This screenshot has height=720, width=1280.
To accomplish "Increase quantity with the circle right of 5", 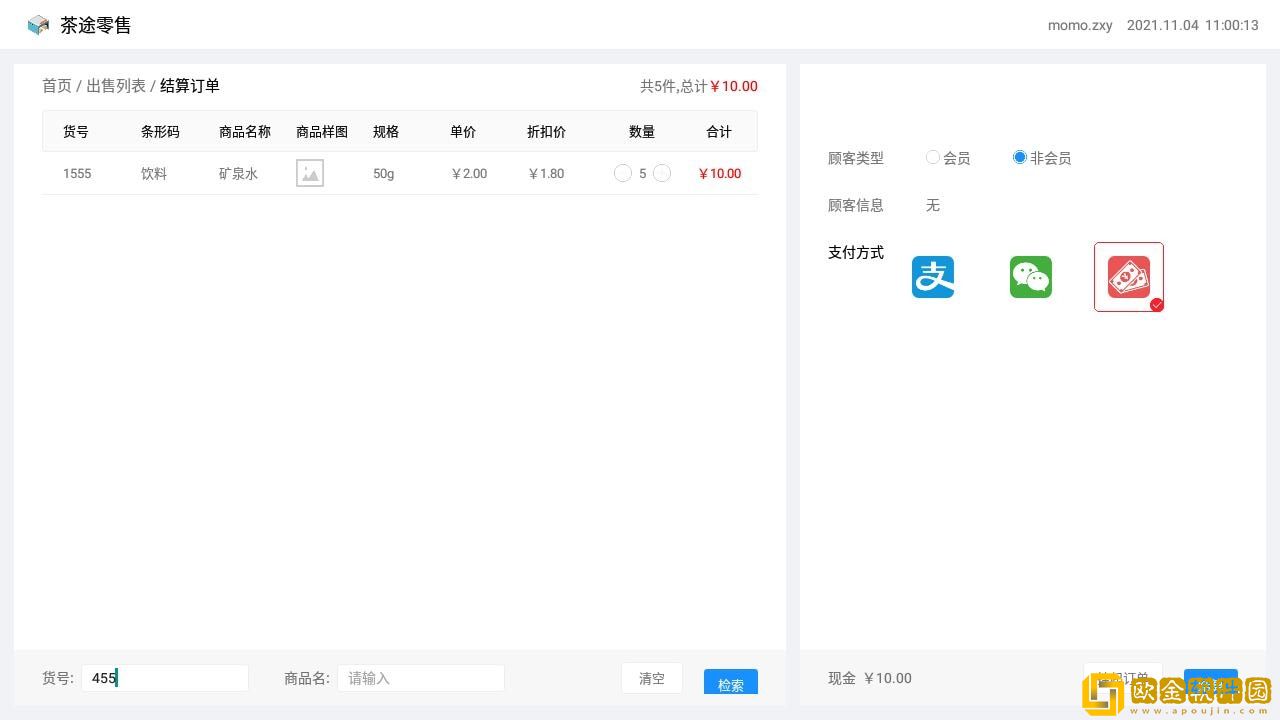I will (661, 173).
